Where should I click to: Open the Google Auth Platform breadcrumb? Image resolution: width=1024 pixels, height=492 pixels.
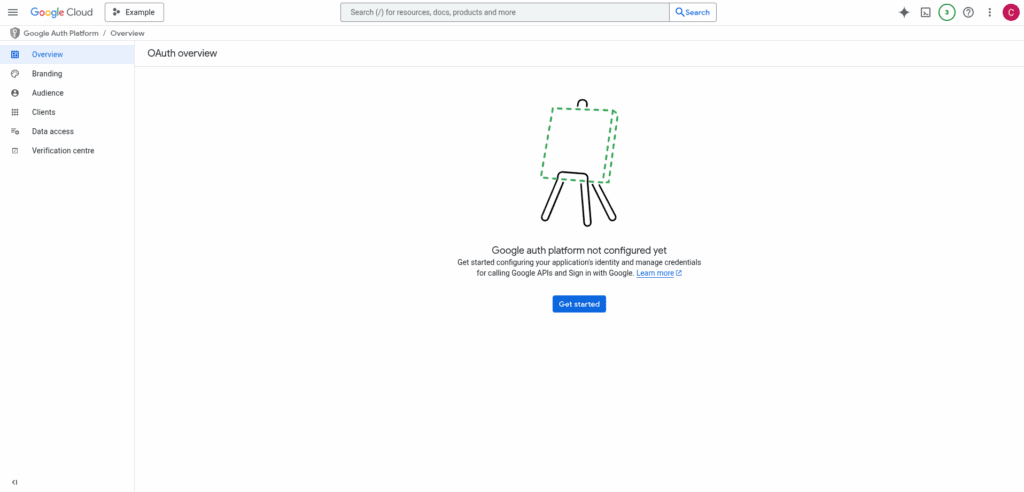(x=61, y=33)
